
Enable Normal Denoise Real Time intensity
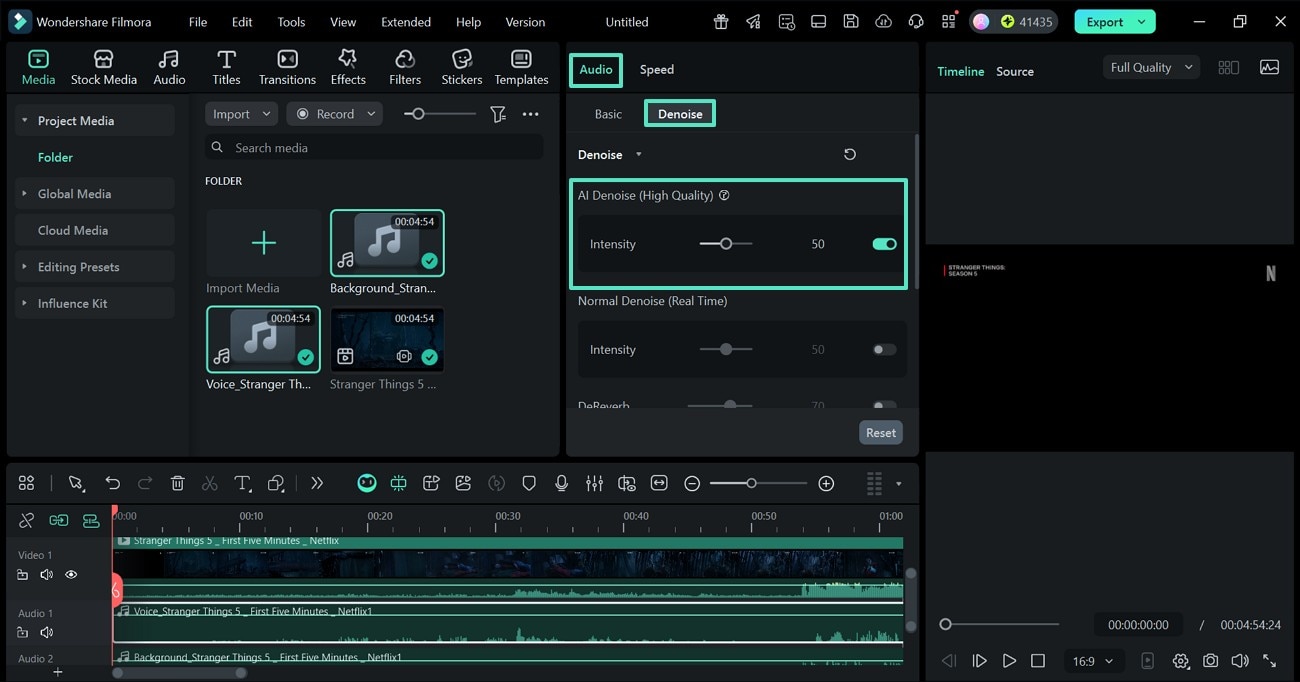click(x=883, y=349)
